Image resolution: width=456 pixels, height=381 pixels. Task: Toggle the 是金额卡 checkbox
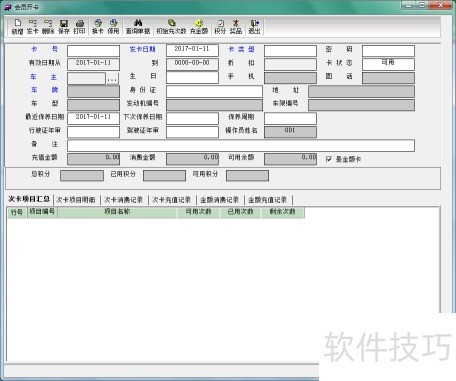(329, 159)
